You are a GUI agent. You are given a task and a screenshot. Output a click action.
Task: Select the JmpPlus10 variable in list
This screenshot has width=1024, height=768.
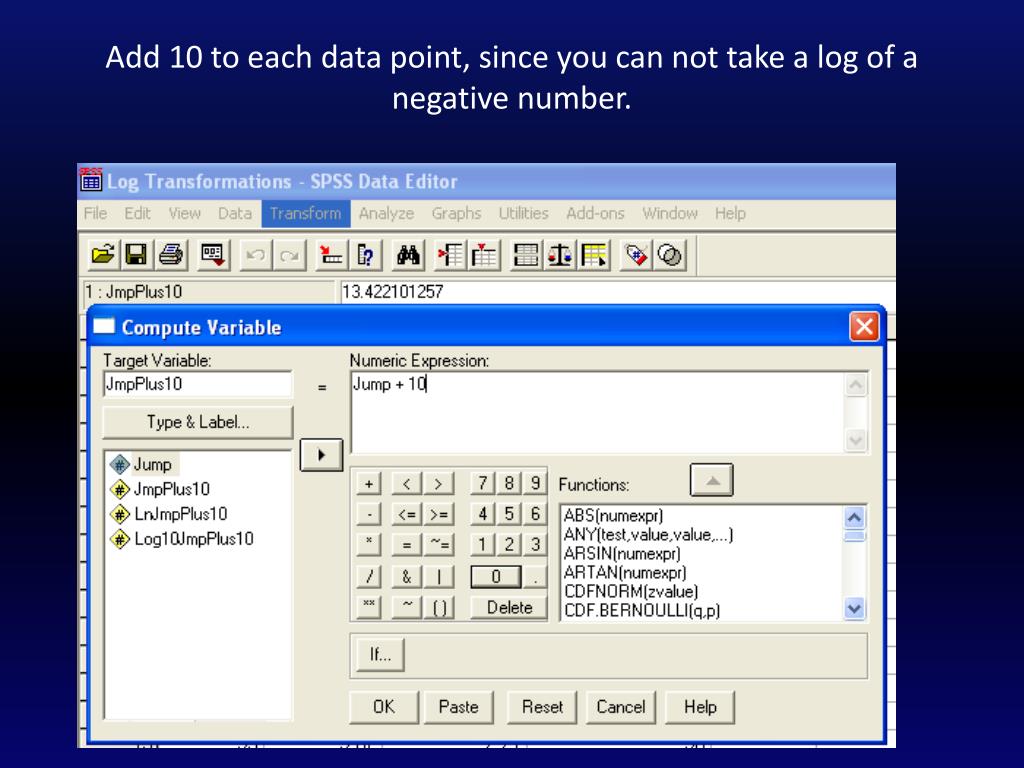click(160, 489)
